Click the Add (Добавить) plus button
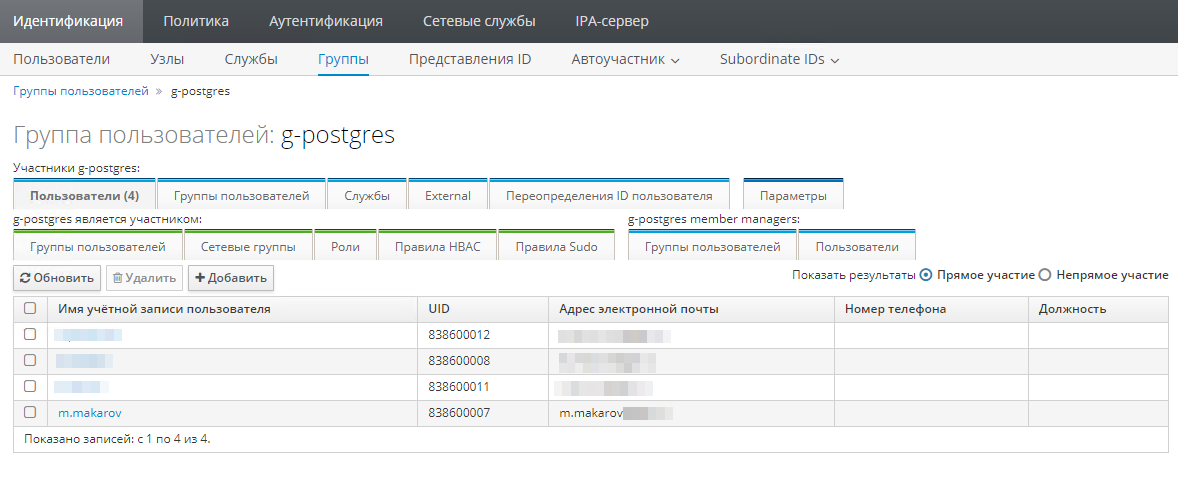Image resolution: width=1178 pixels, height=494 pixels. (x=230, y=278)
